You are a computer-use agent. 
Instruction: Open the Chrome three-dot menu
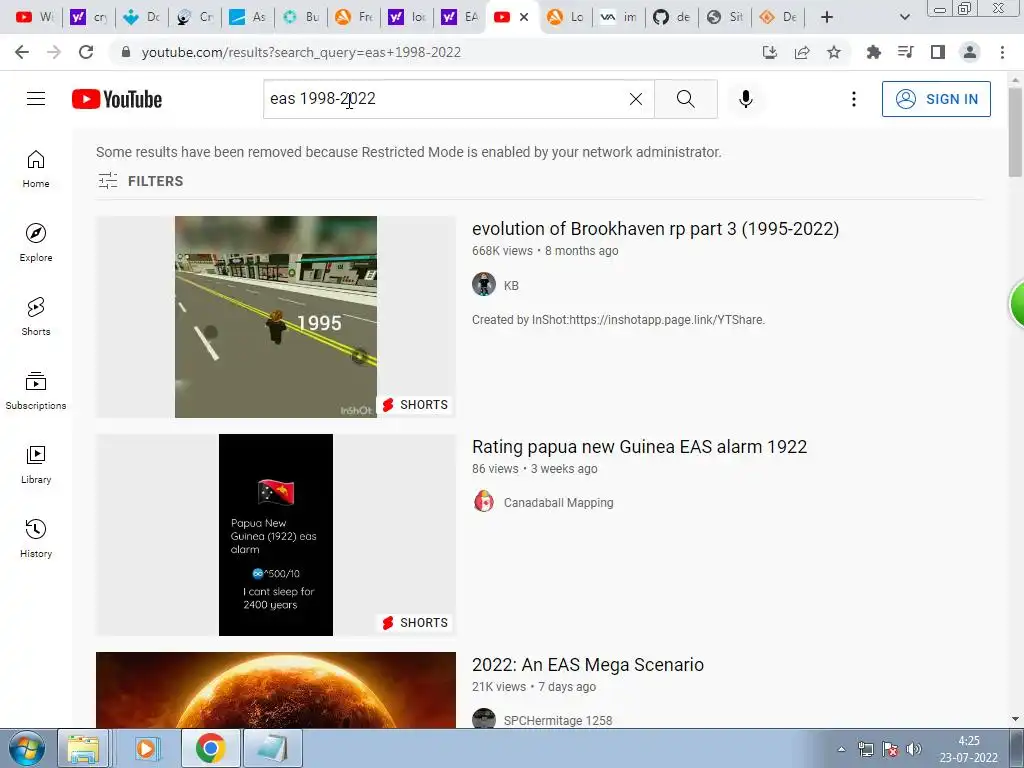(1002, 52)
